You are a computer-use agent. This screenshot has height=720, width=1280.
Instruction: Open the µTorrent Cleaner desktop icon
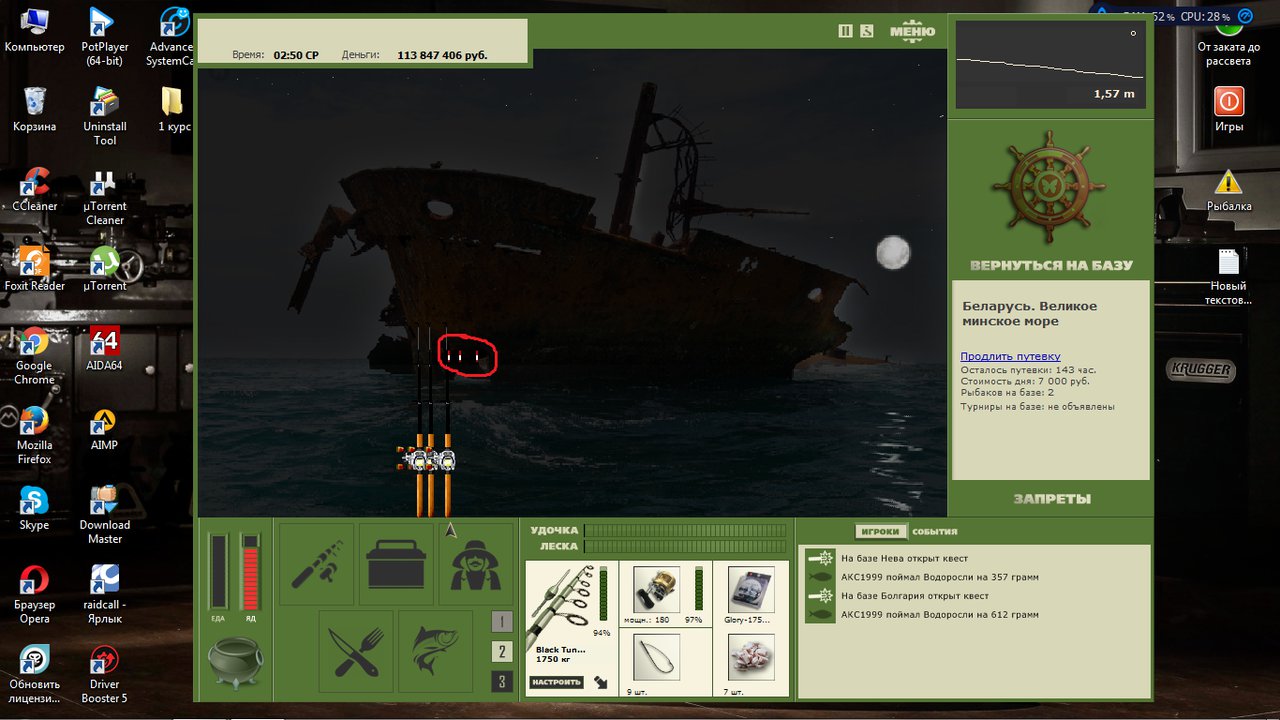pyautogui.click(x=105, y=196)
